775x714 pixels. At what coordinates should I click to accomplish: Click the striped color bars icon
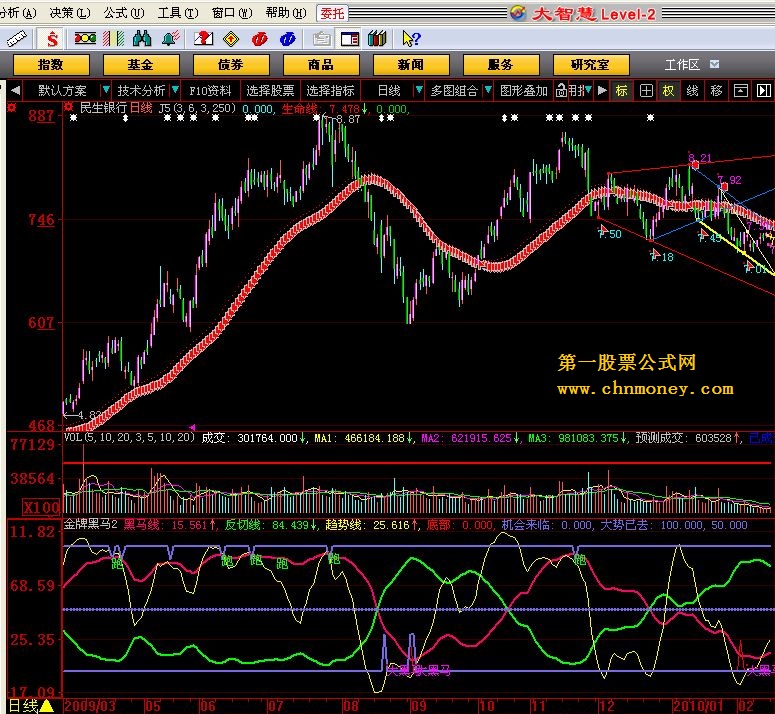(x=113, y=38)
